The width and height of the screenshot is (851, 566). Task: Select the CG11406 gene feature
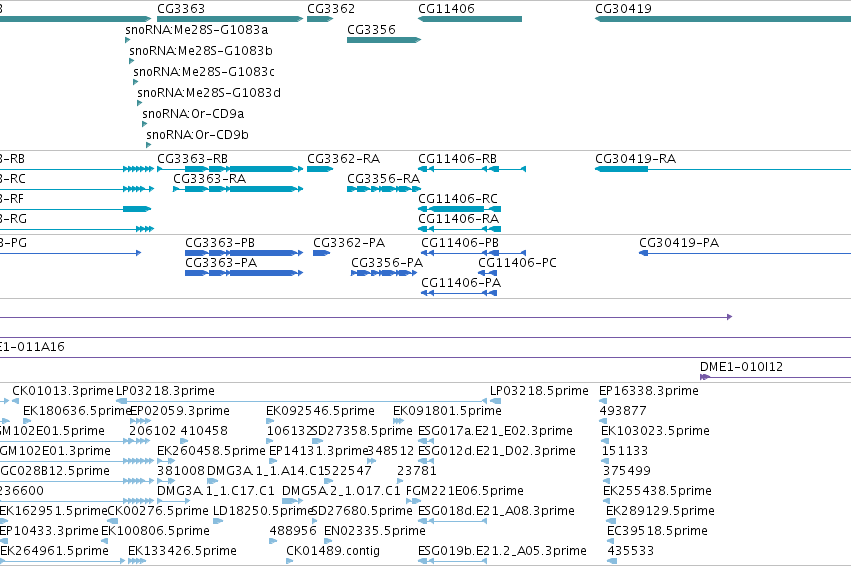click(470, 19)
